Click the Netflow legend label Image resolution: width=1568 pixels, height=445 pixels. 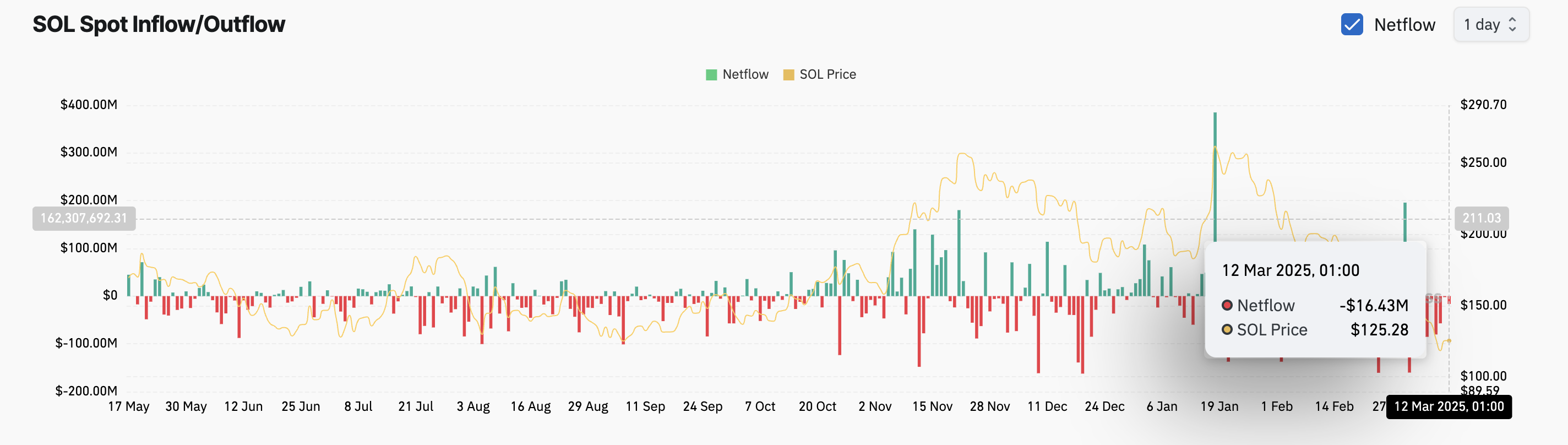click(745, 74)
